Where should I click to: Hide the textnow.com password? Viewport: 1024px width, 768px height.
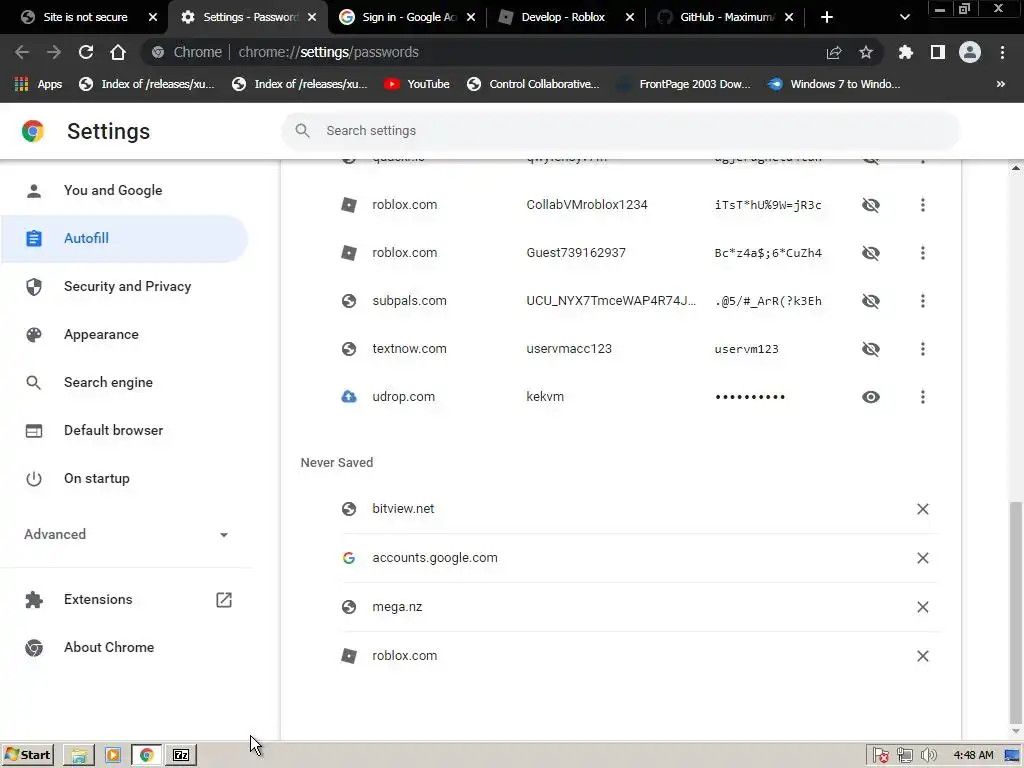click(x=871, y=349)
